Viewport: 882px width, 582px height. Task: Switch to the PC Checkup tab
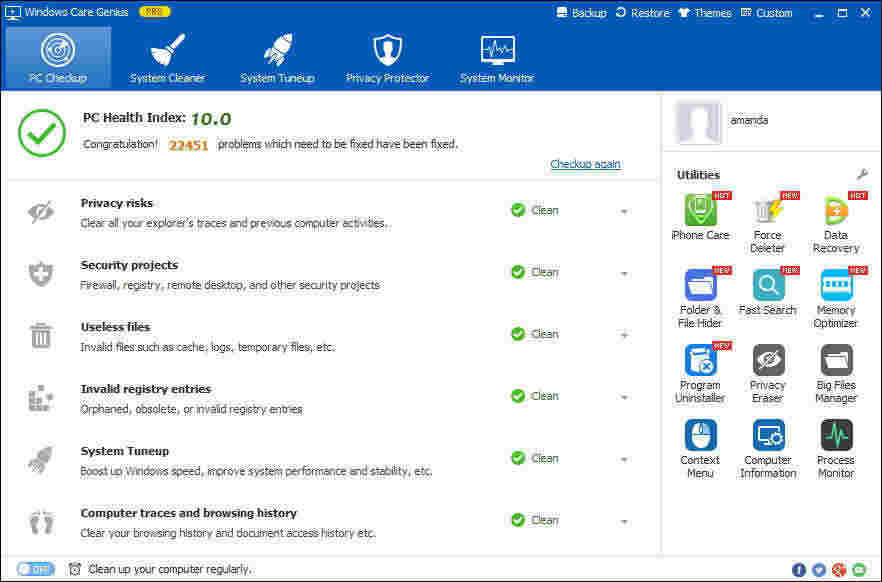point(58,58)
